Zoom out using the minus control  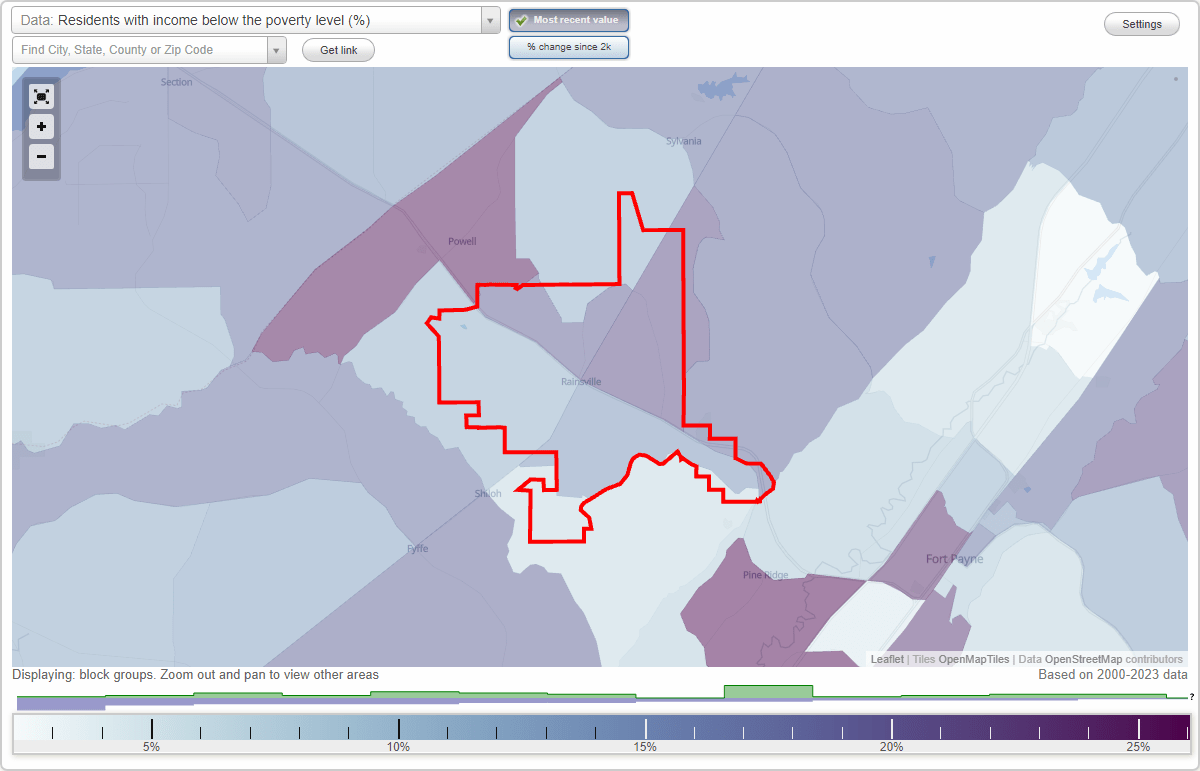(41, 157)
